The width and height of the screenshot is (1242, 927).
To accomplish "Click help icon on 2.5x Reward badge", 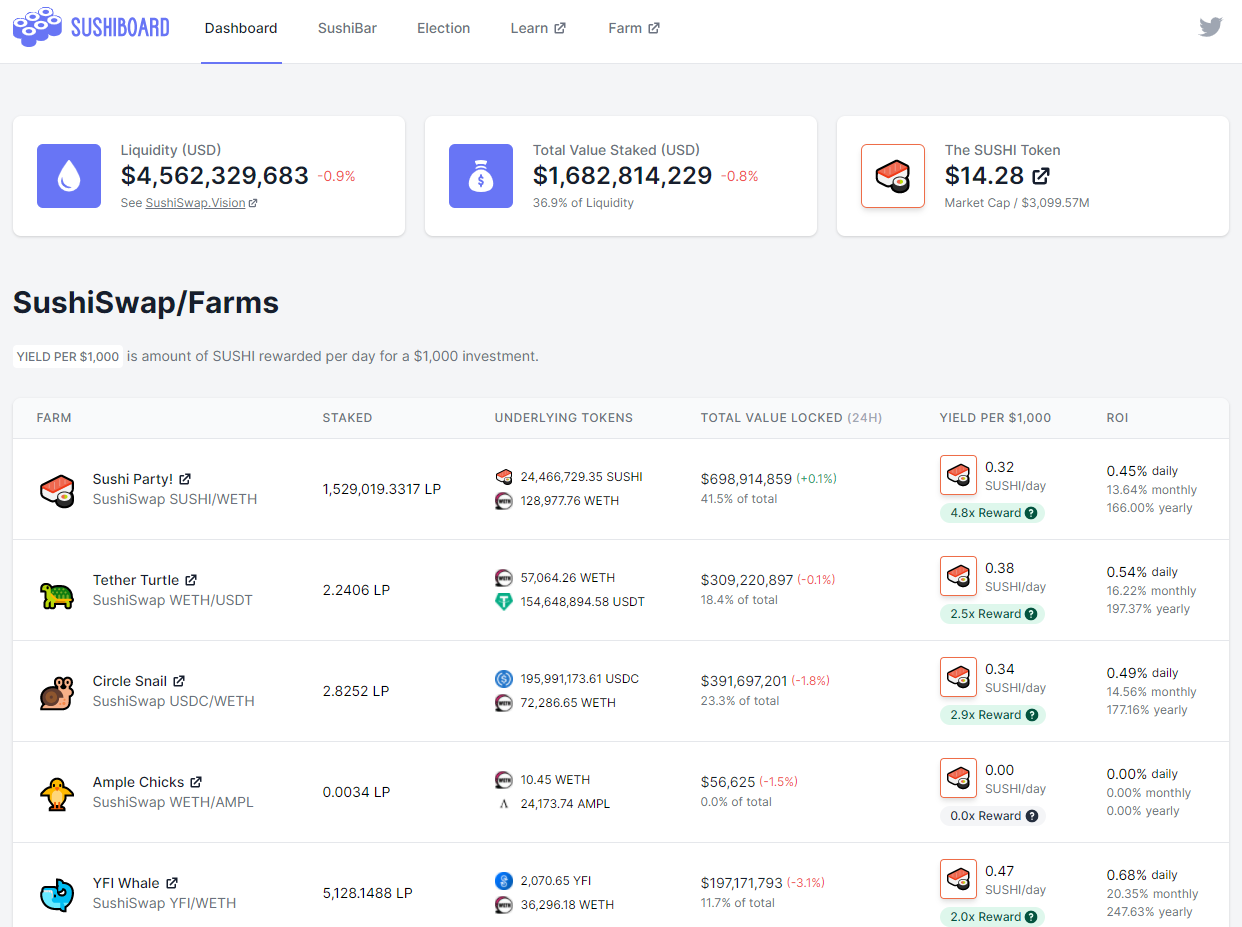I will pos(1031,614).
